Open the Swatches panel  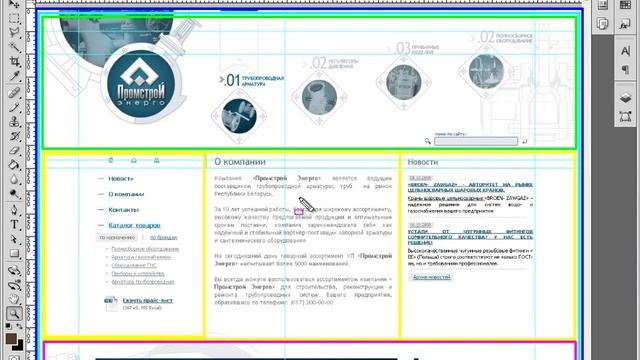coord(625,5)
